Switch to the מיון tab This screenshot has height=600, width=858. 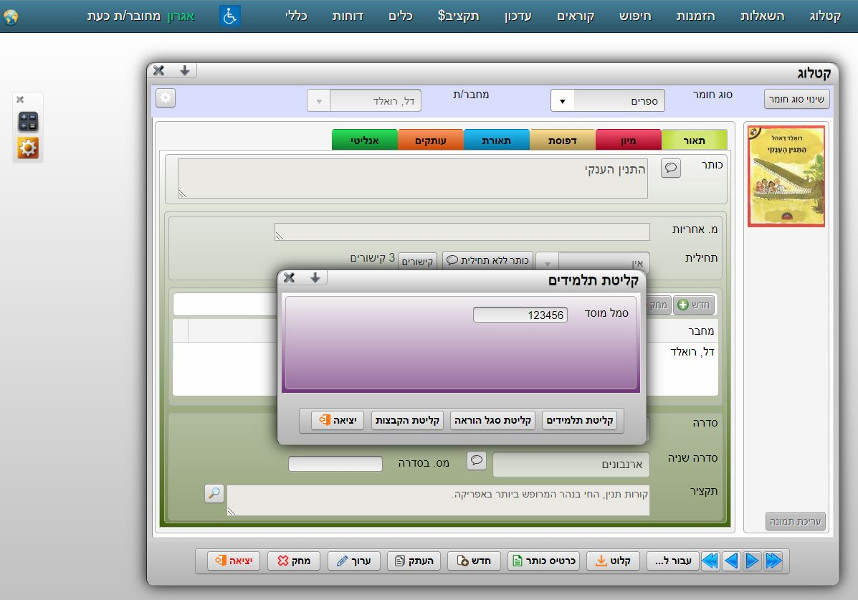point(628,141)
